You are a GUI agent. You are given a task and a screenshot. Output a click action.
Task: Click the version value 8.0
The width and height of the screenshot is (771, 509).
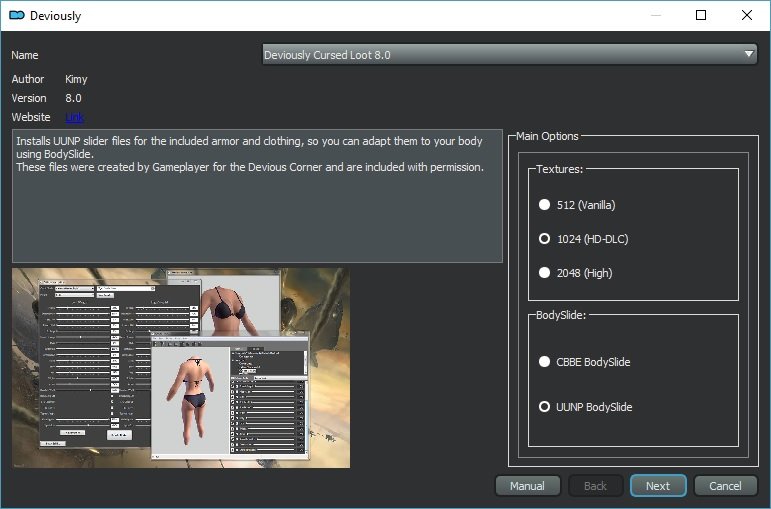point(73,98)
